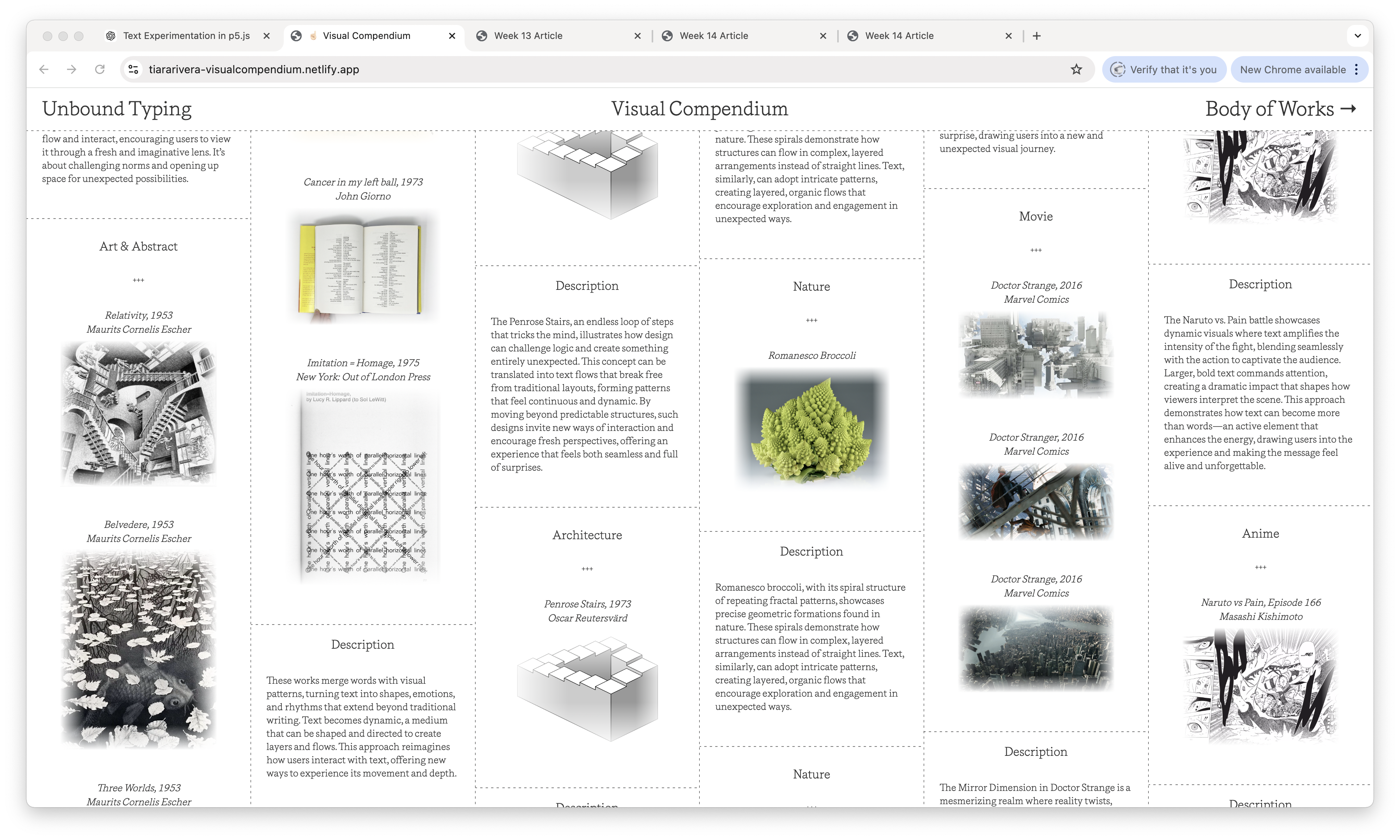1400x840 pixels.
Task: Click the browser back arrow
Action: (44, 70)
